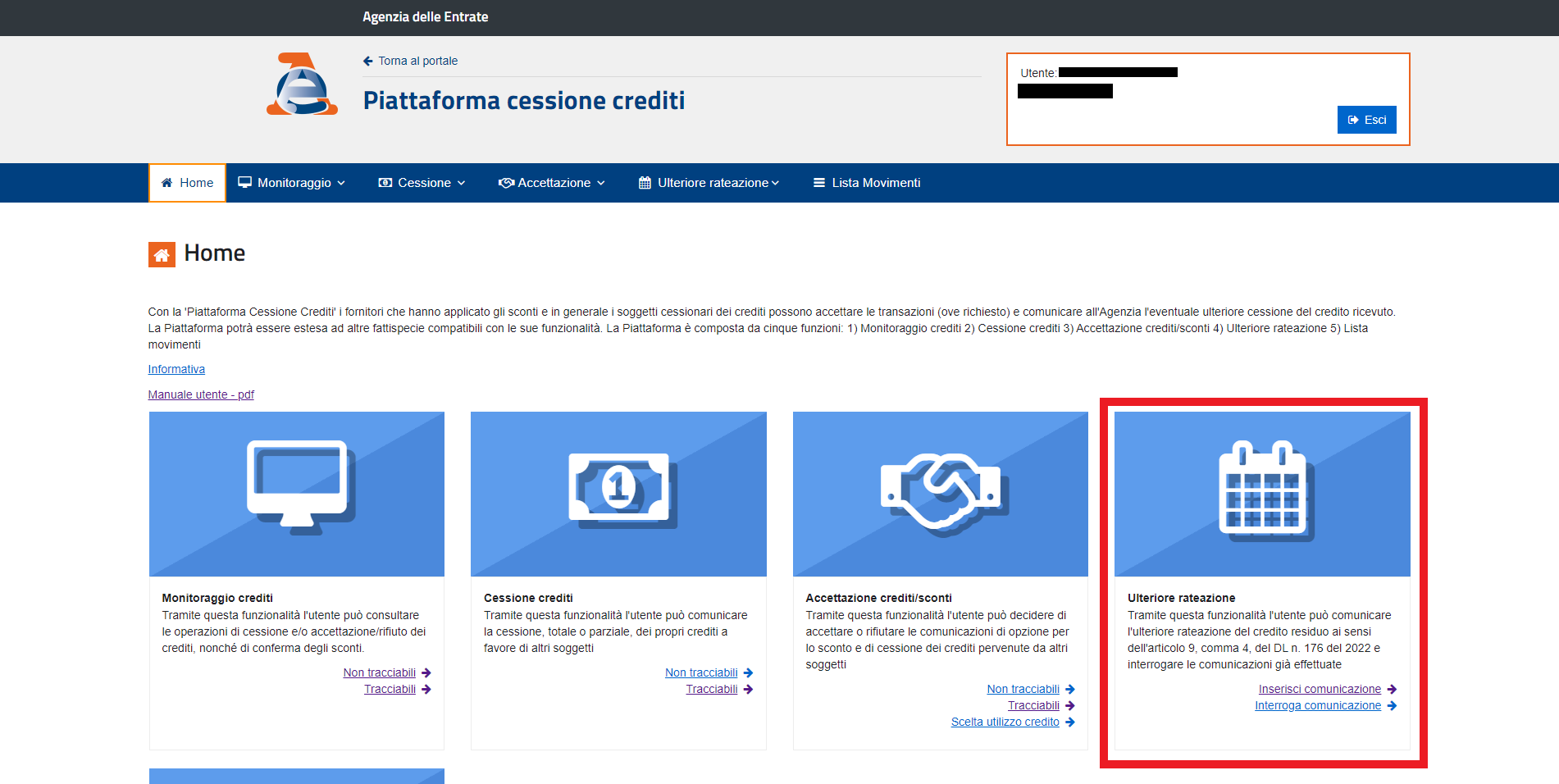This screenshot has width=1559, height=784.
Task: Click arrow next to Tracciabili under Cessione crediti
Action: 748,689
